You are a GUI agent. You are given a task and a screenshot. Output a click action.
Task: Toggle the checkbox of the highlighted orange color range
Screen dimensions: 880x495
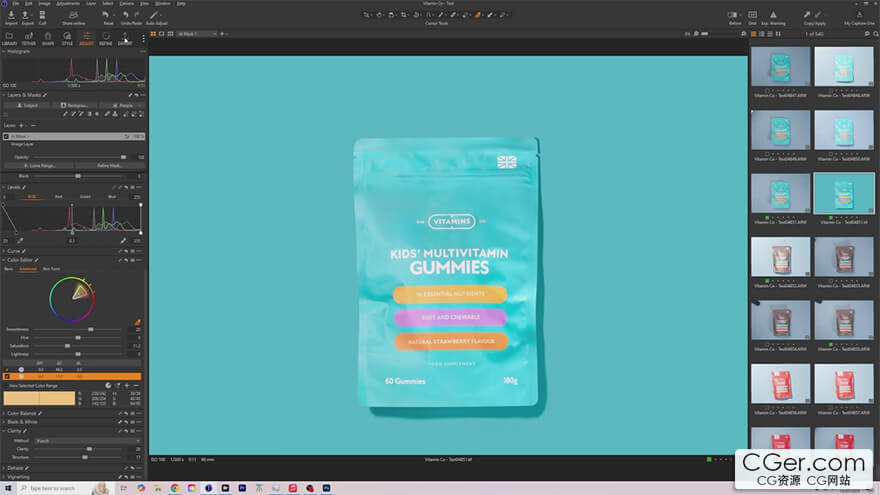coord(6,376)
